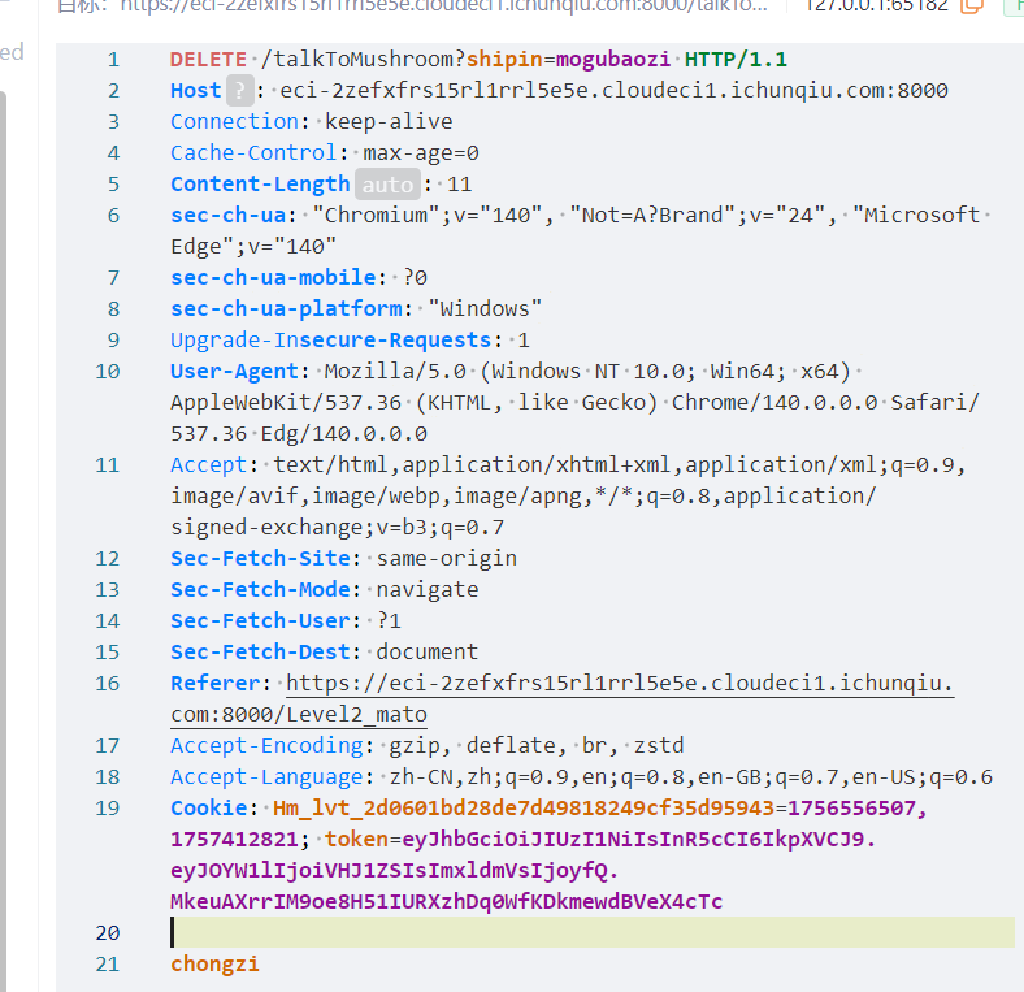This screenshot has width=1024, height=992.
Task: Click line number 1 in the gutter
Action: point(113,60)
